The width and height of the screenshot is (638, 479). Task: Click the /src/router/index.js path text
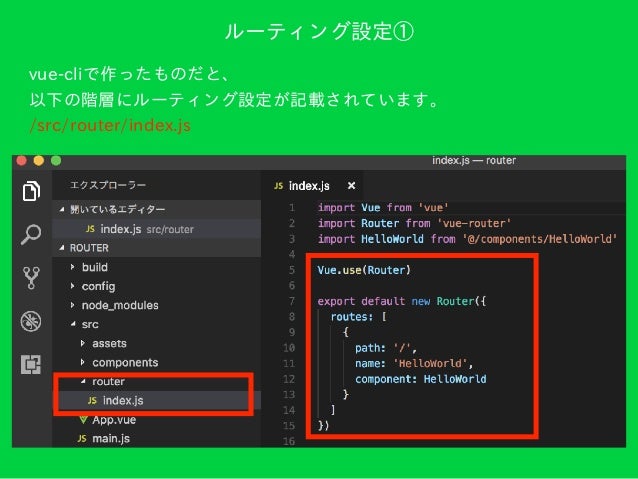pos(110,125)
